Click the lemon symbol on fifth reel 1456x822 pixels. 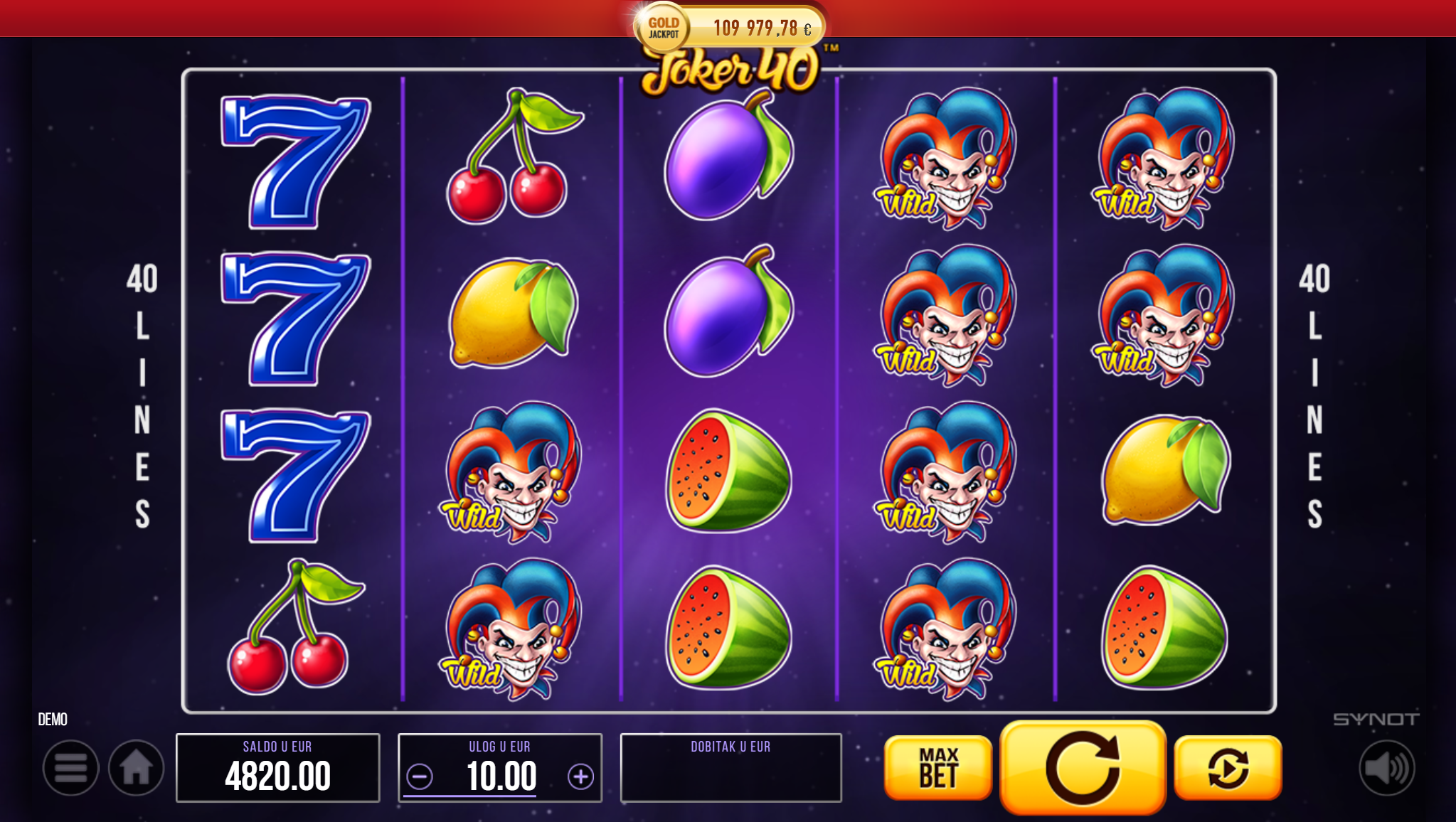pyautogui.click(x=1166, y=469)
